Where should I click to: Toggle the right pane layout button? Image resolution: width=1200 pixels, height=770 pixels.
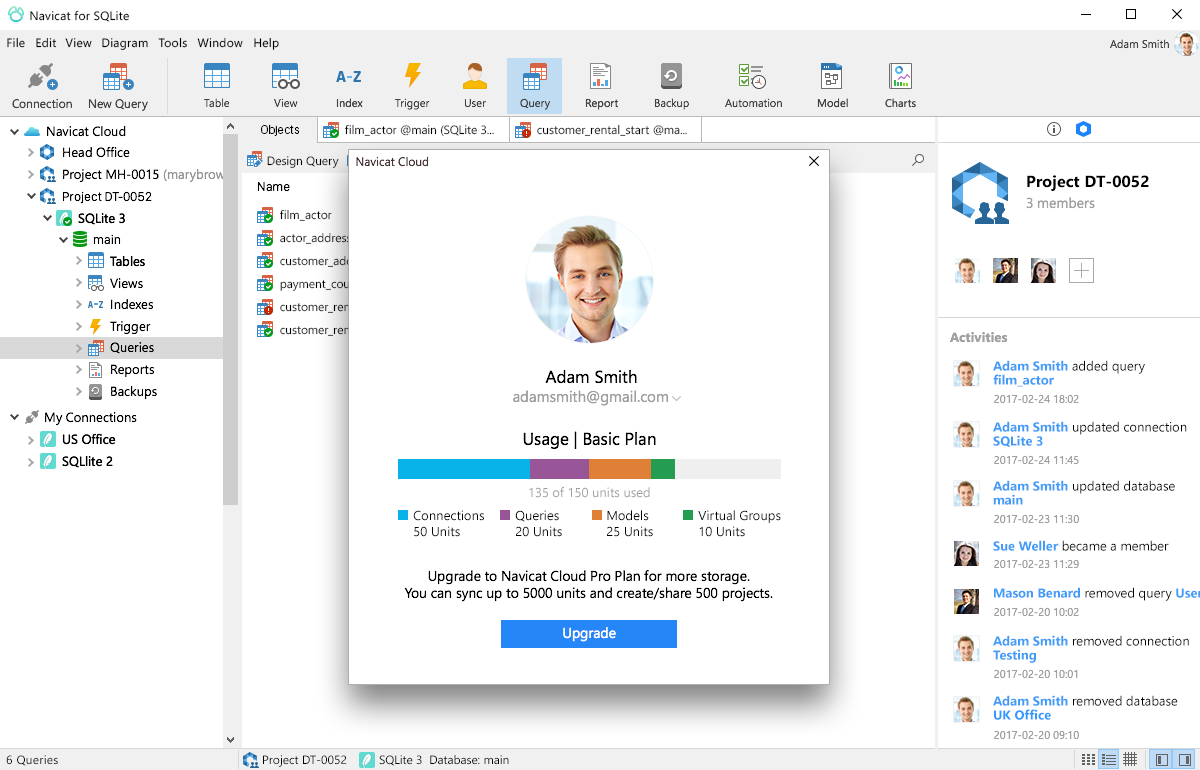click(x=1184, y=760)
